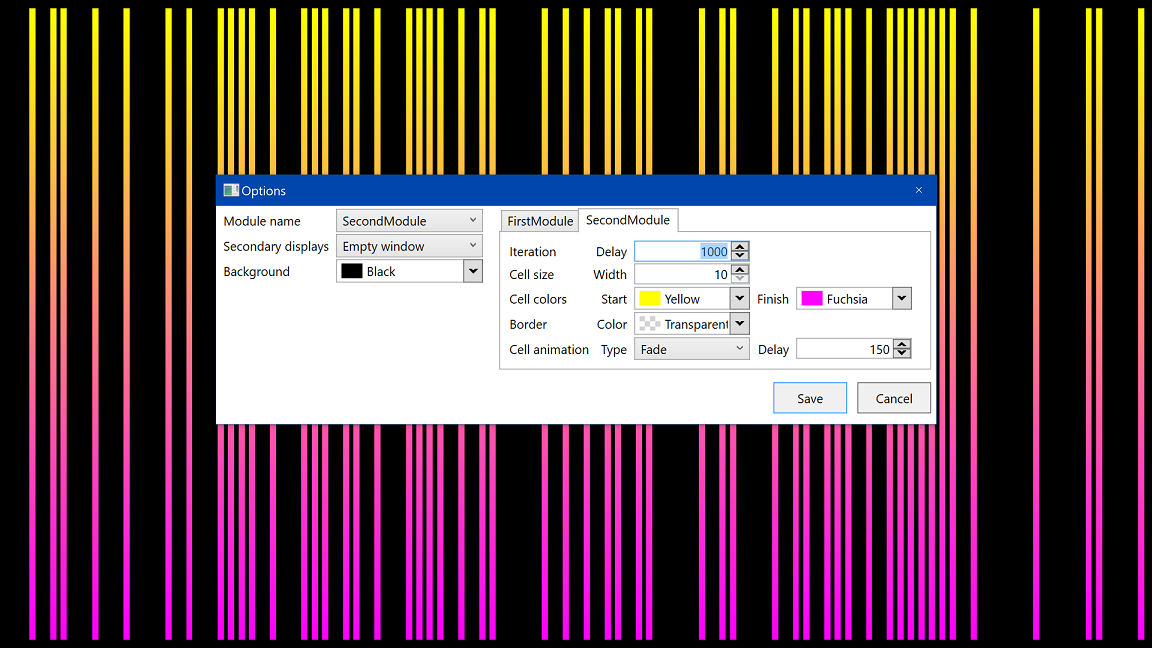The height and width of the screenshot is (648, 1152).
Task: Open the Module name dropdown
Action: pyautogui.click(x=409, y=220)
